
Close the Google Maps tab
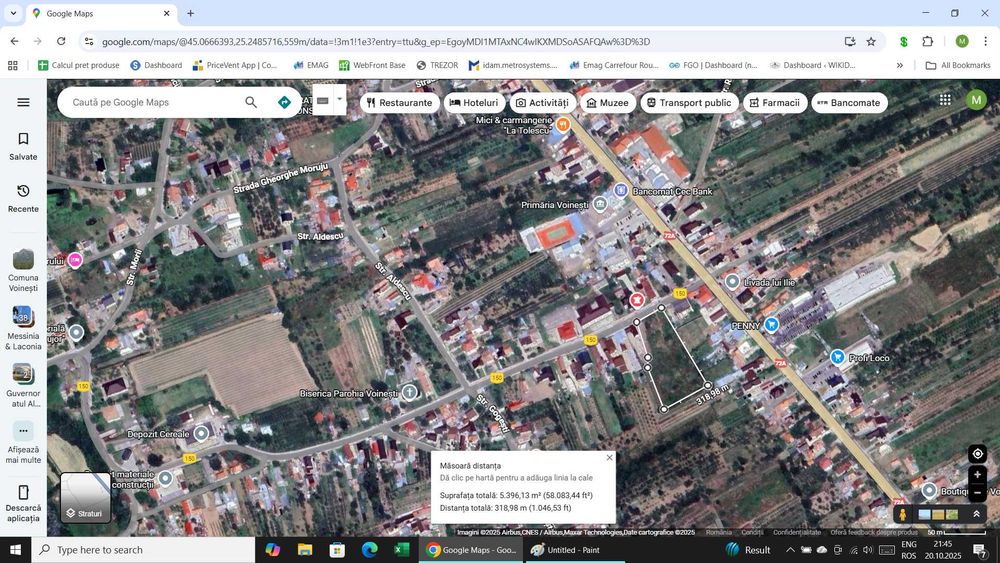click(166, 13)
